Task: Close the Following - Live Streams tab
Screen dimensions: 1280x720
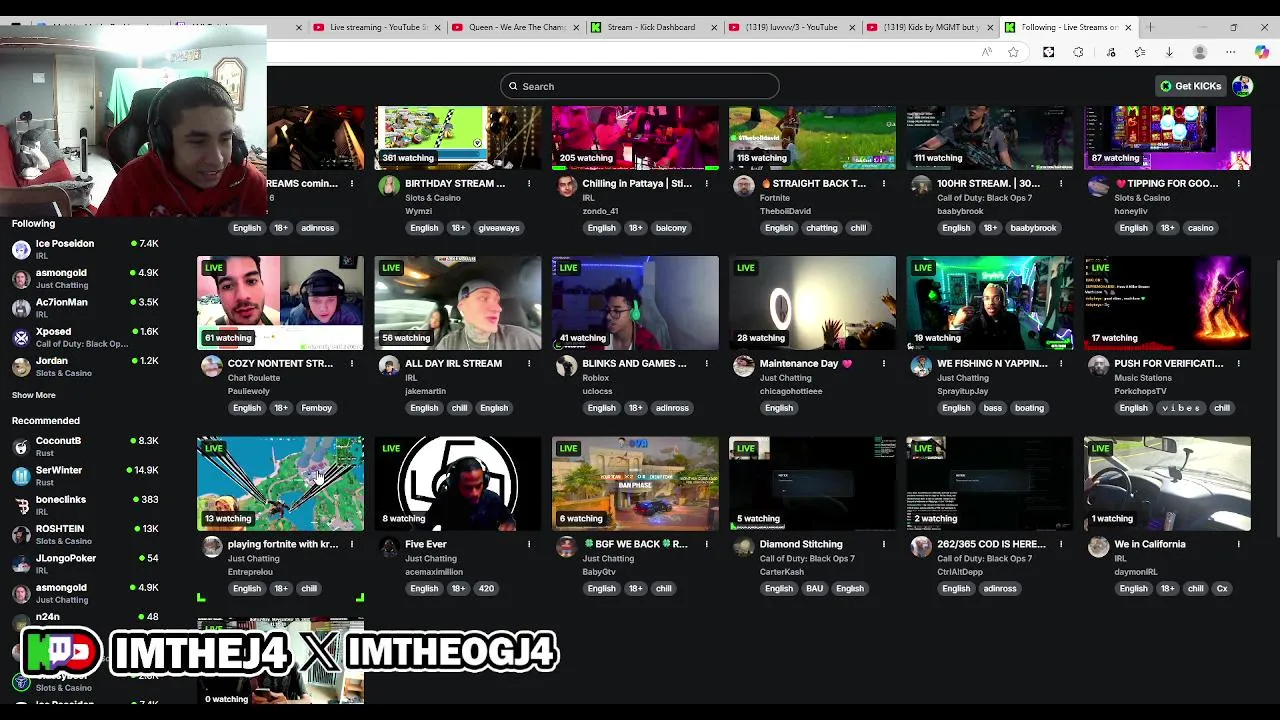Action: tap(1128, 27)
